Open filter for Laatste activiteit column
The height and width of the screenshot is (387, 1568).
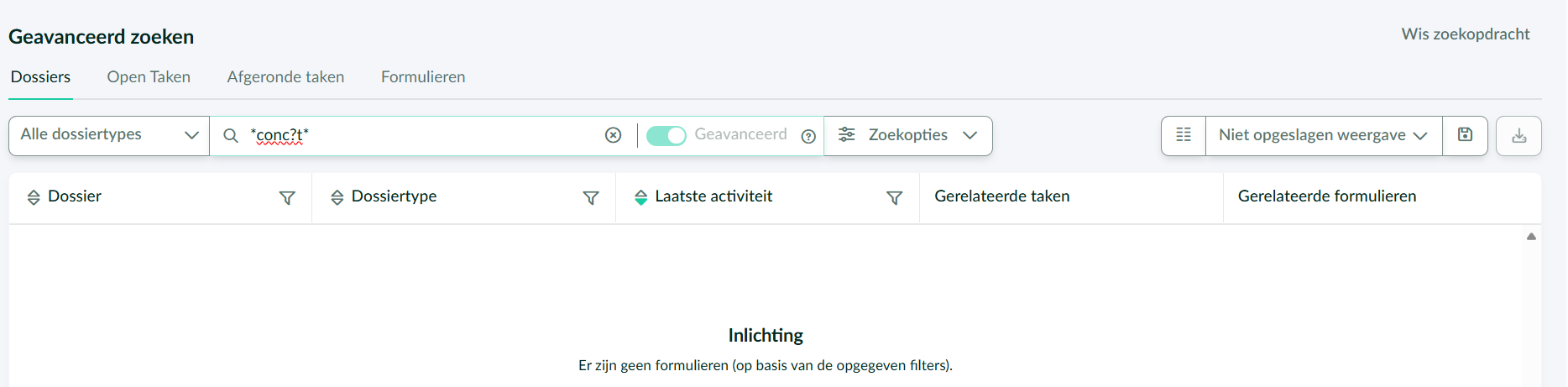point(894,197)
